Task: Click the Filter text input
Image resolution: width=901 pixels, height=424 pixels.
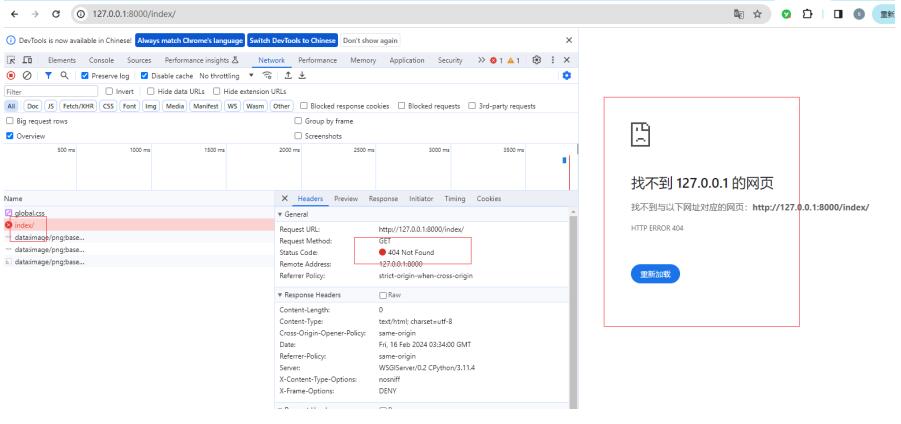Action: pos(51,91)
